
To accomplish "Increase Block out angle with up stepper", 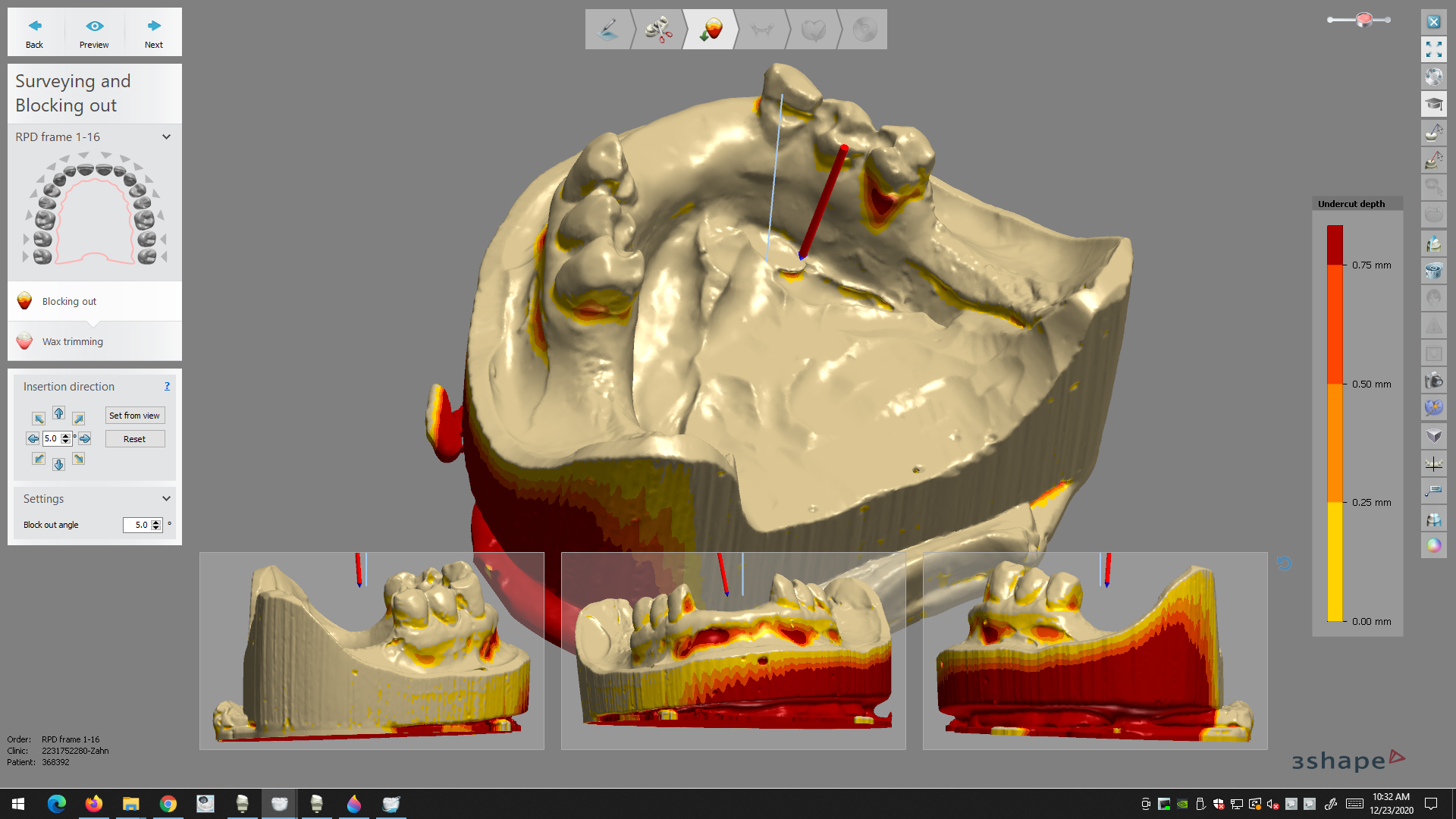I will pos(156,522).
